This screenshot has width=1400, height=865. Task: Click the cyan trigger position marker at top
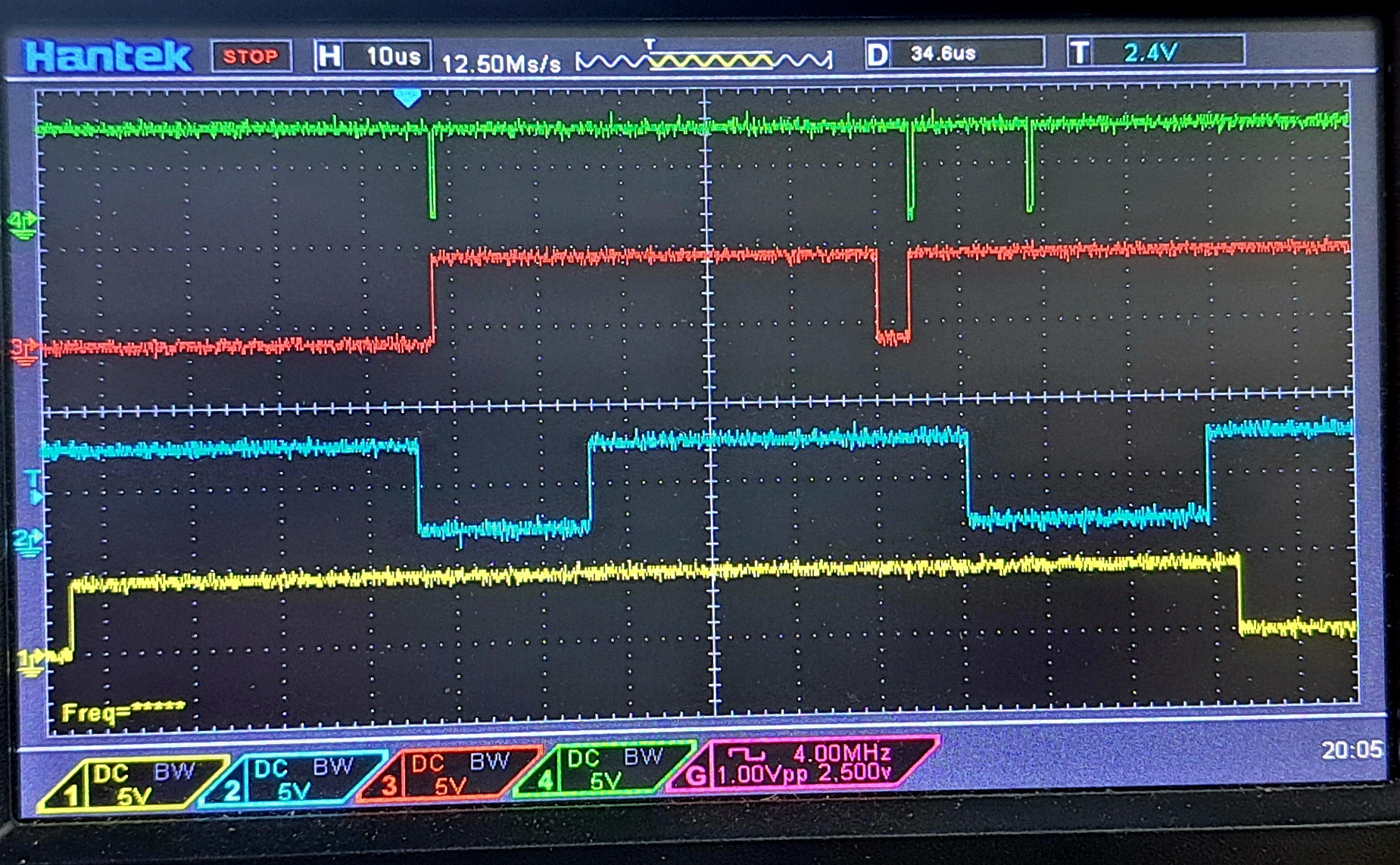[407, 98]
